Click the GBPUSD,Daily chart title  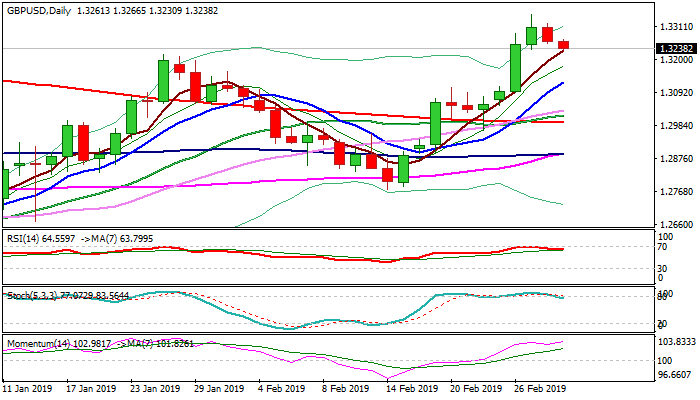[38, 7]
